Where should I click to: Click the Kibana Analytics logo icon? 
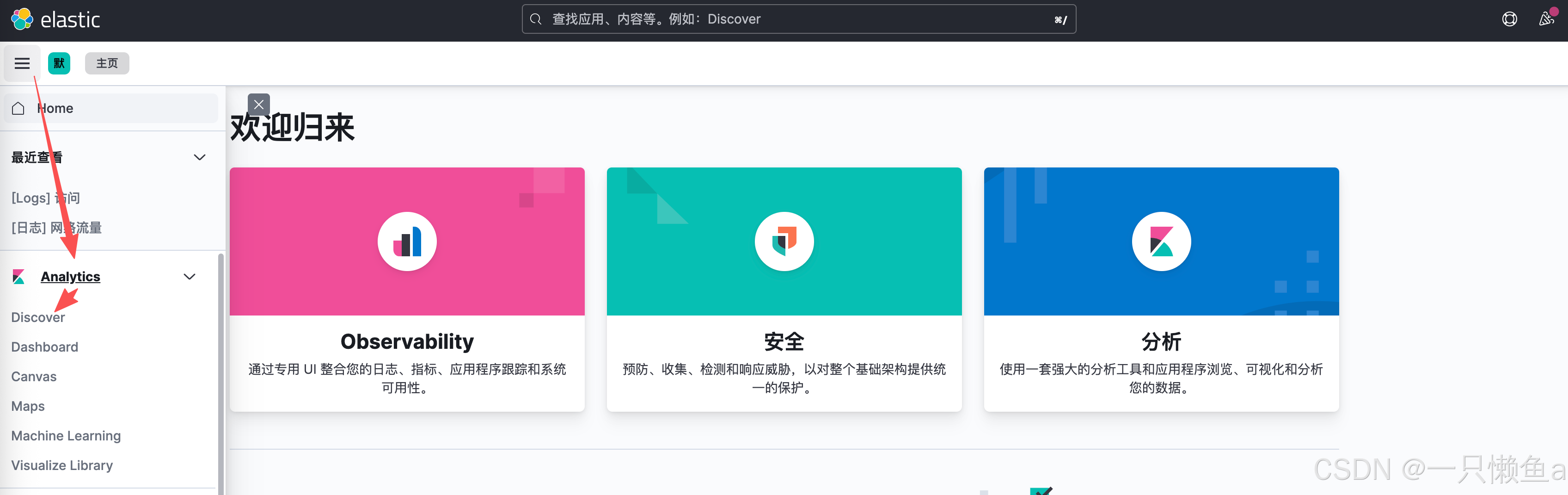coord(19,277)
